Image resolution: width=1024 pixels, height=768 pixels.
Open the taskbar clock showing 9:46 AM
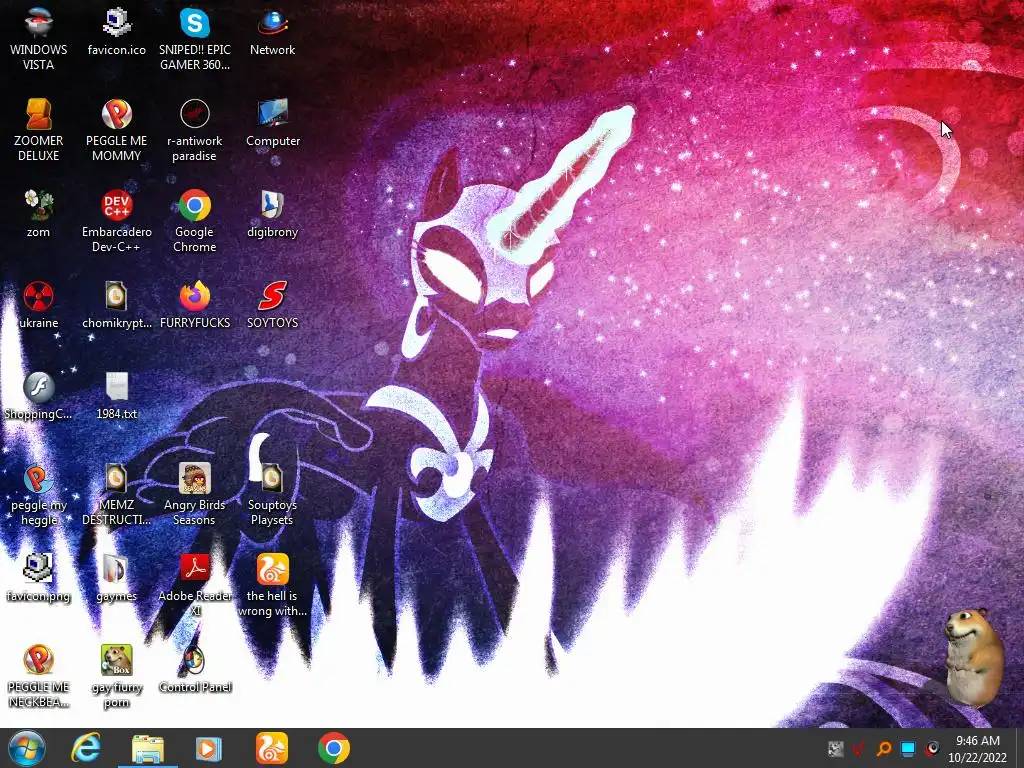(978, 749)
